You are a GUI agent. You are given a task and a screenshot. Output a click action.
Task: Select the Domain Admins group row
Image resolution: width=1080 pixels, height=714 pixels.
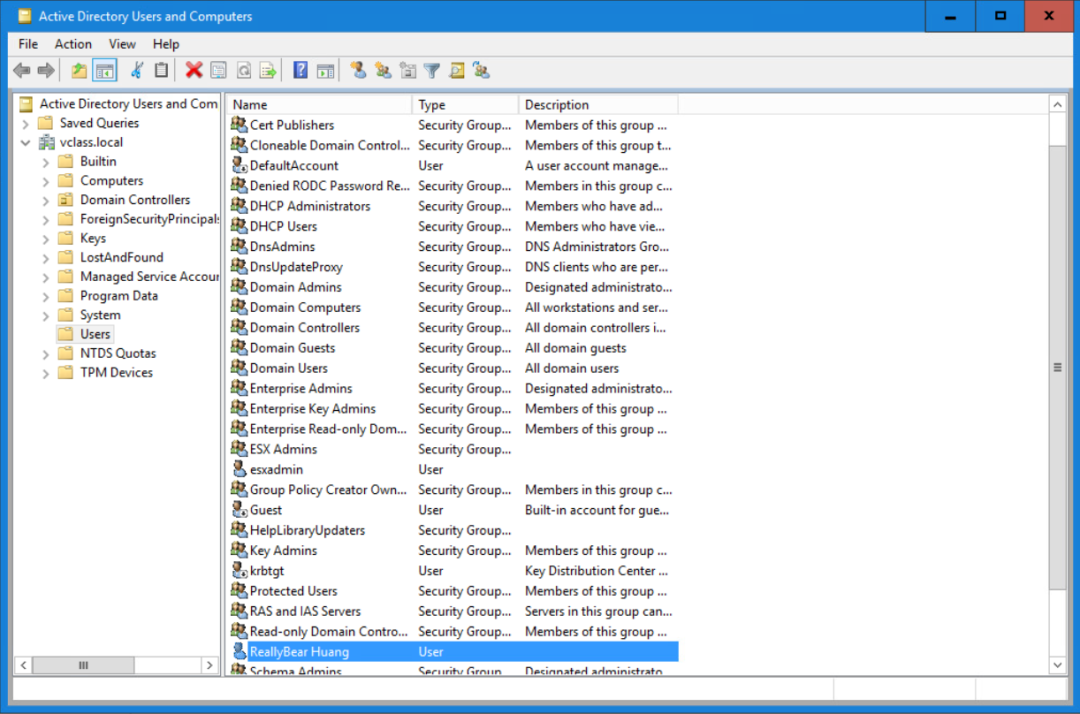pyautogui.click(x=453, y=287)
